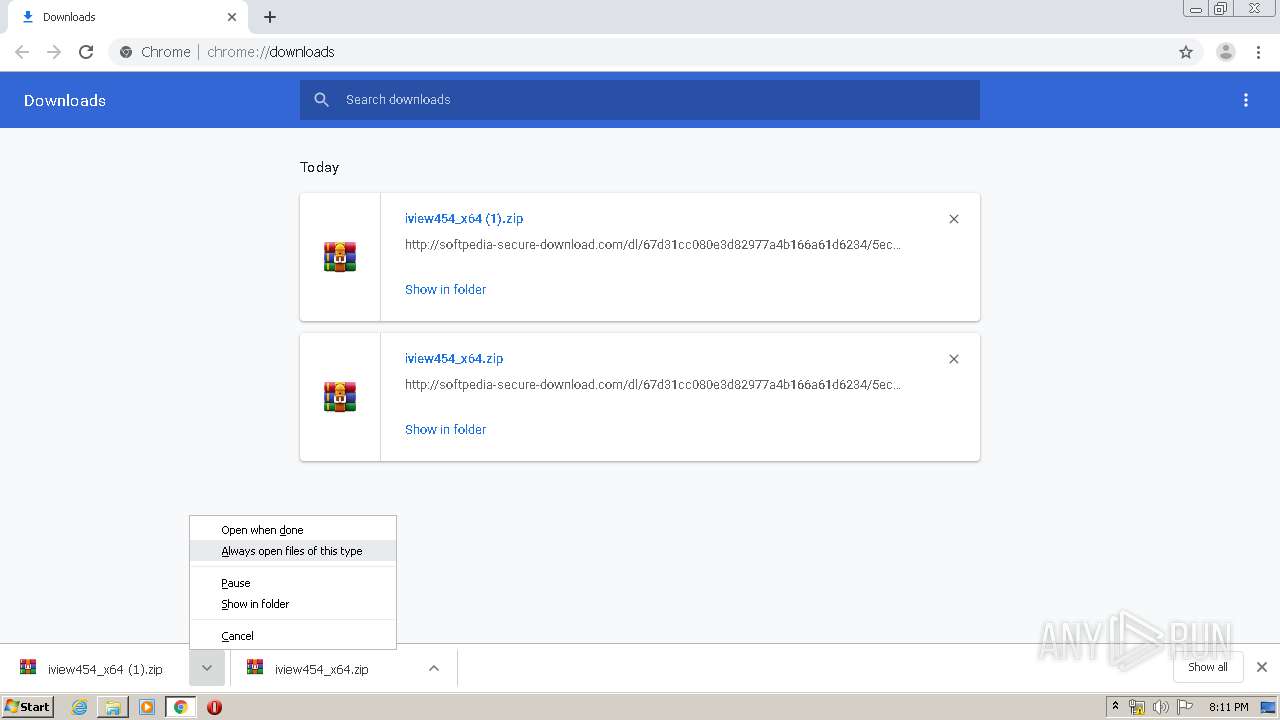Screen dimensions: 1280x720
Task: Close the Downloads tab
Action: tap(232, 17)
